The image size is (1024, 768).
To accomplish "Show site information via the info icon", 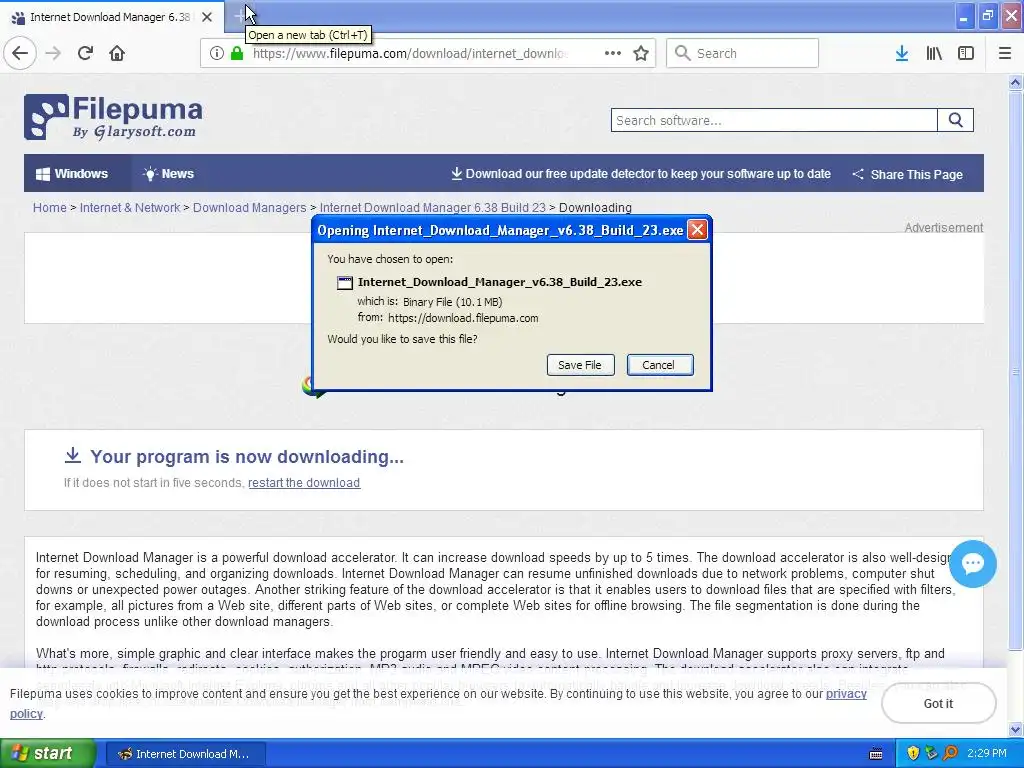I will pyautogui.click(x=217, y=54).
